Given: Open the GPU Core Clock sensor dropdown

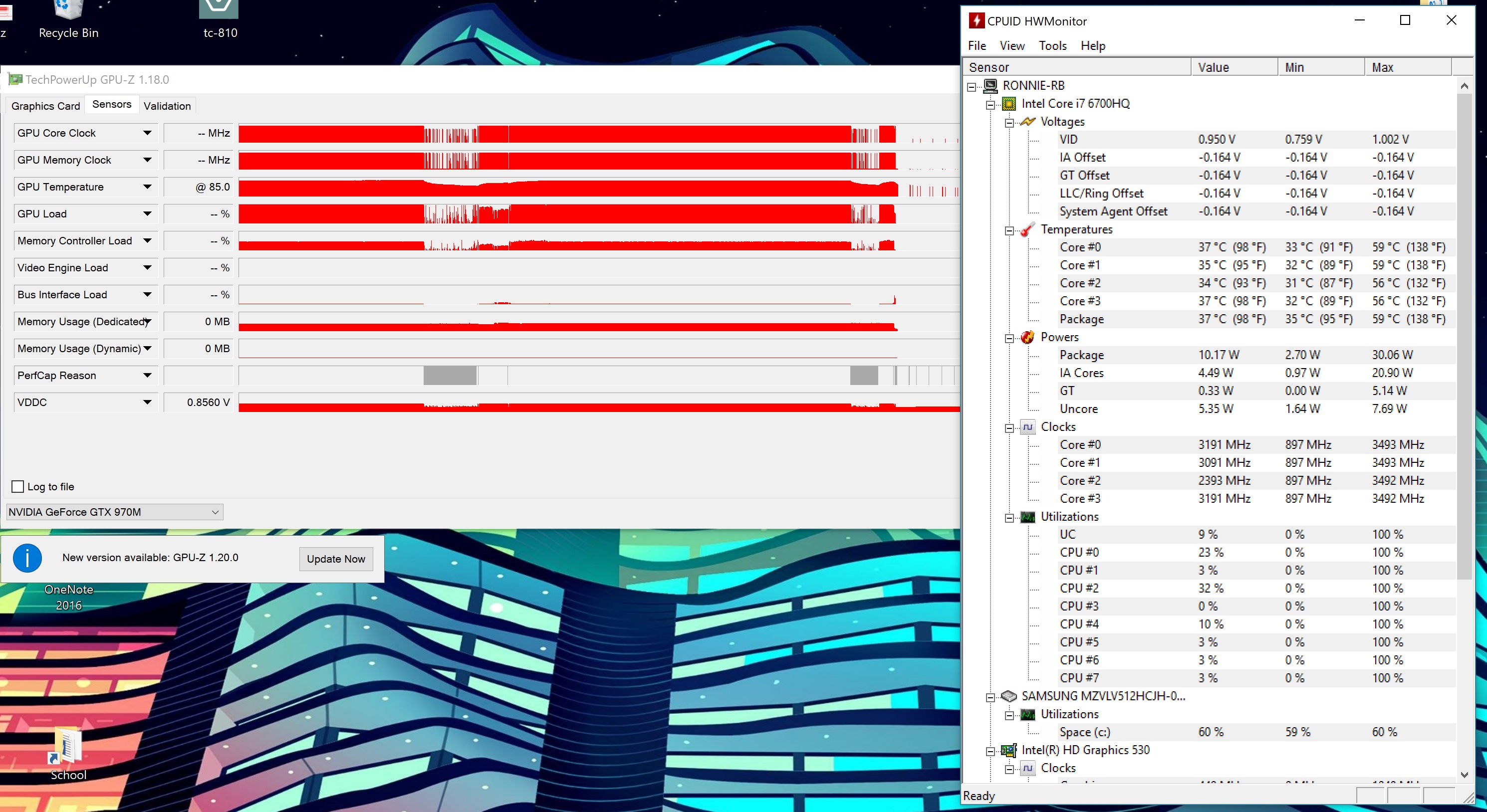Looking at the screenshot, I should (x=148, y=133).
